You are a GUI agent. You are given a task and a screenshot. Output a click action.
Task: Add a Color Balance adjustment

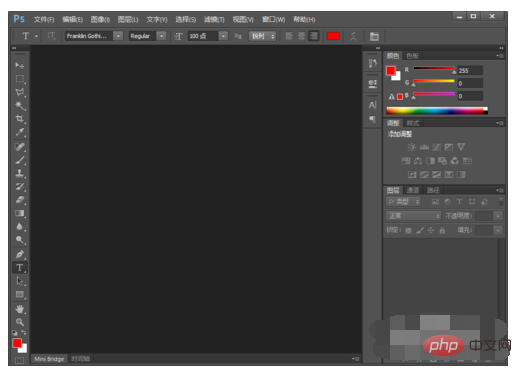(418, 161)
